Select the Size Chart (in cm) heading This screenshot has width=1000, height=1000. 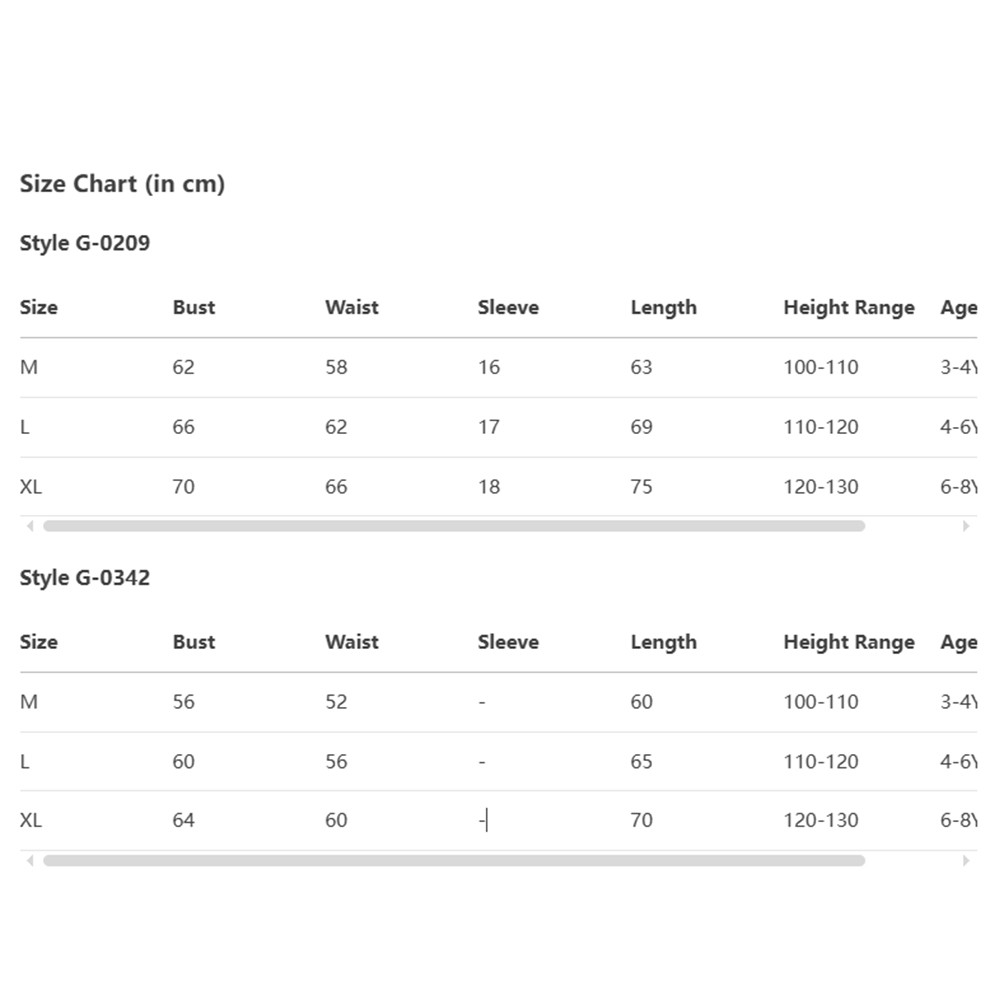pos(122,184)
